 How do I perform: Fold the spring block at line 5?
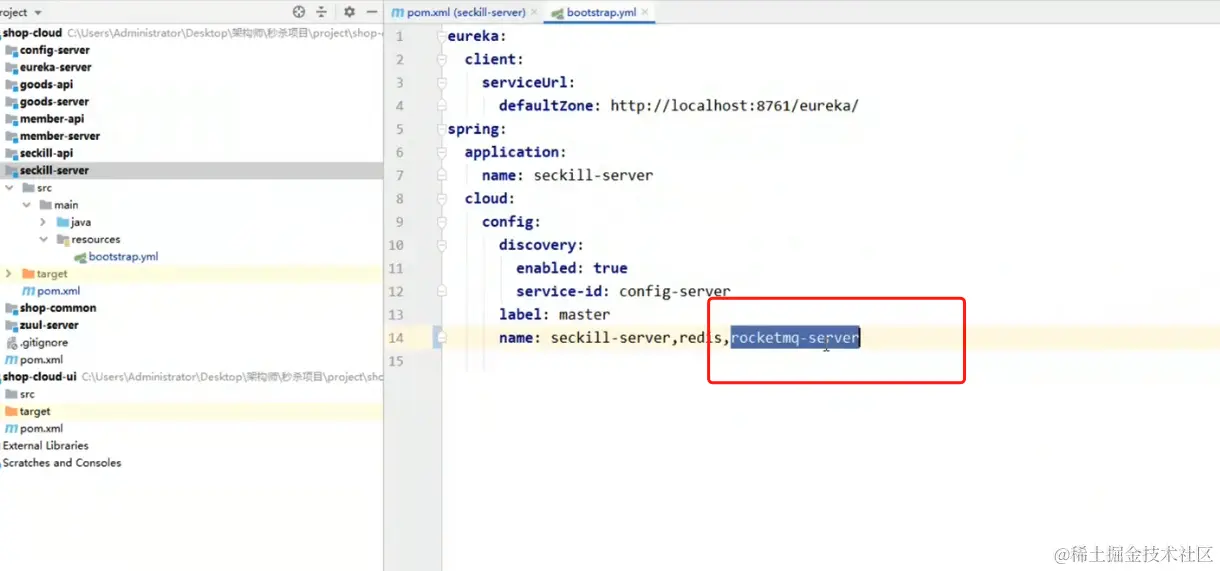point(440,129)
